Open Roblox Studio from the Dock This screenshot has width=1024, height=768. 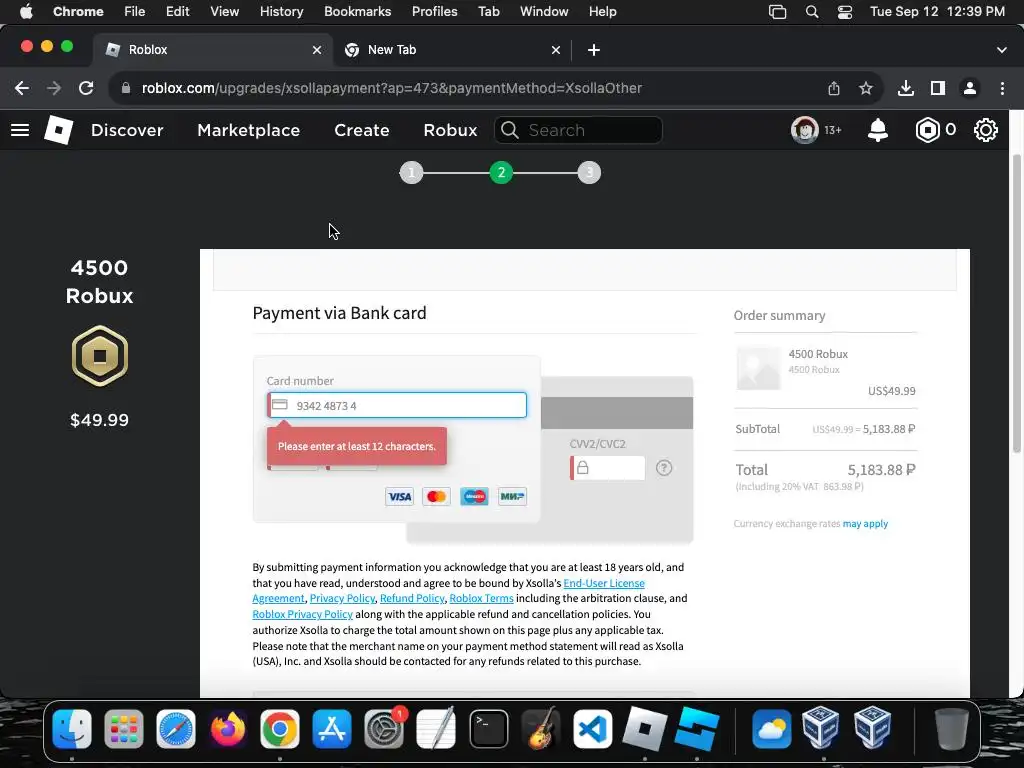(696, 729)
